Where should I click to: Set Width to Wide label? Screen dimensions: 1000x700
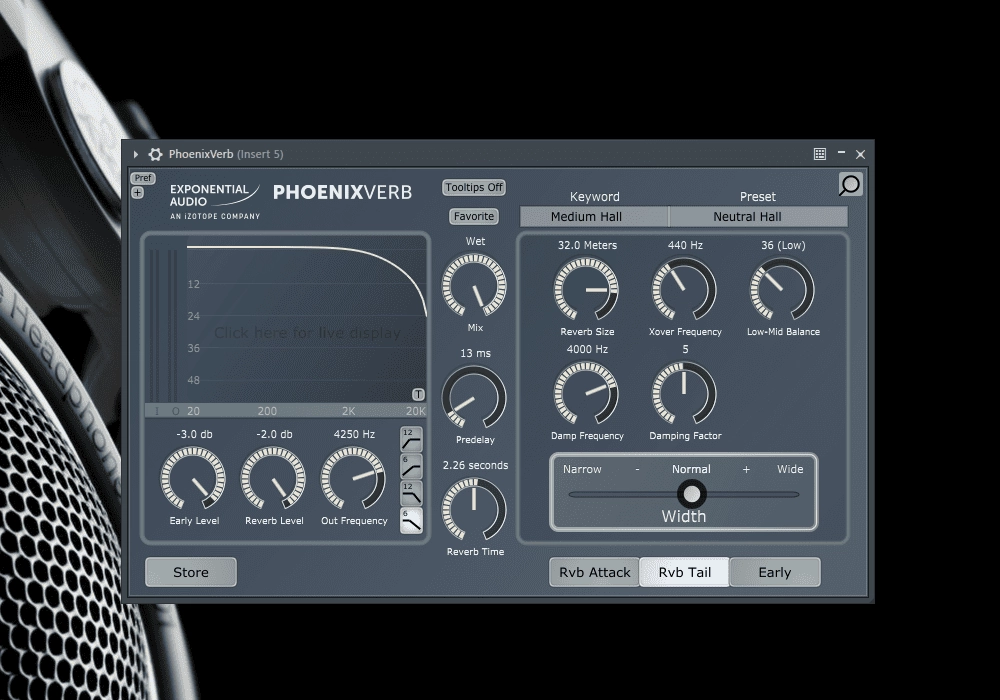pyautogui.click(x=790, y=469)
